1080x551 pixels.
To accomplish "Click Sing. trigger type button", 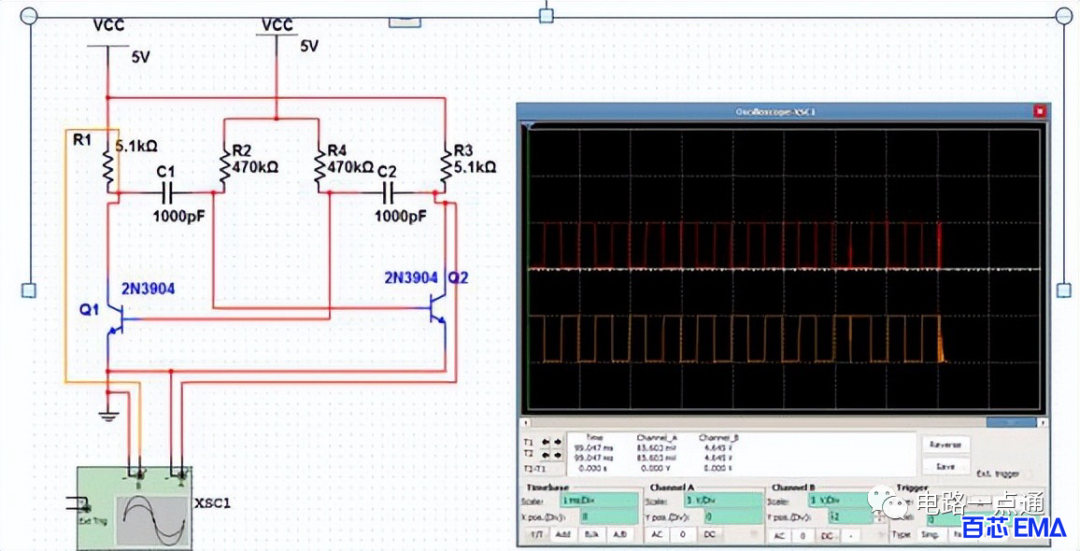I will tap(930, 534).
